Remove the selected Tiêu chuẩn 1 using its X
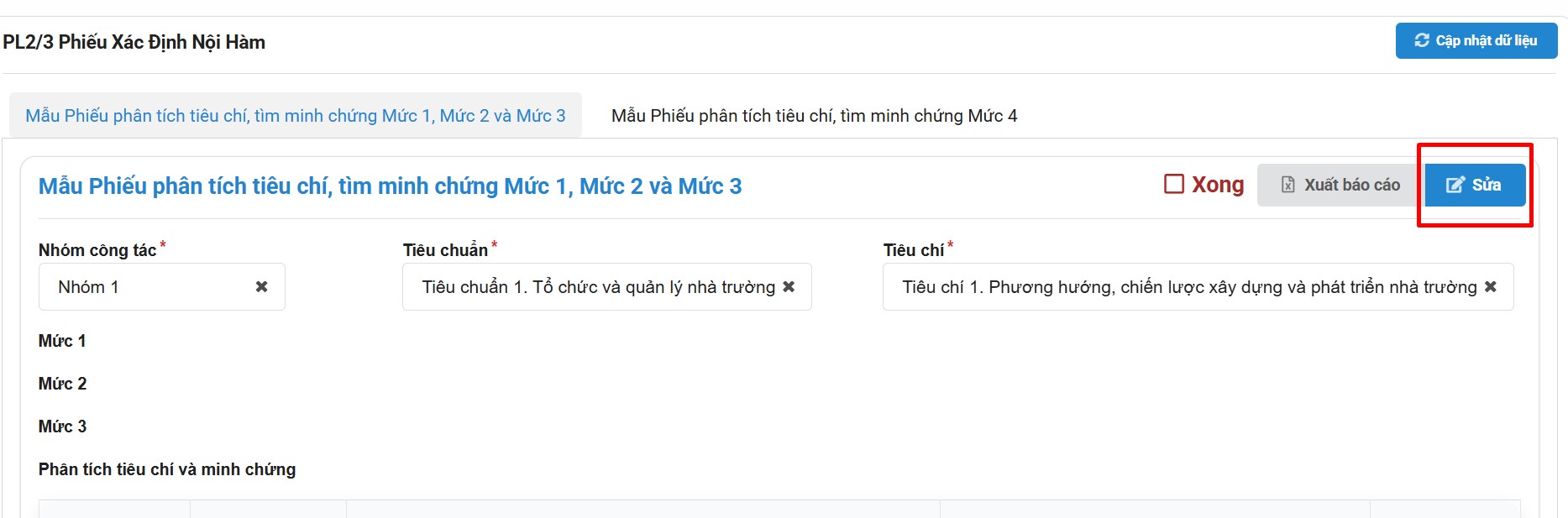The image size is (1568, 518). 789,287
